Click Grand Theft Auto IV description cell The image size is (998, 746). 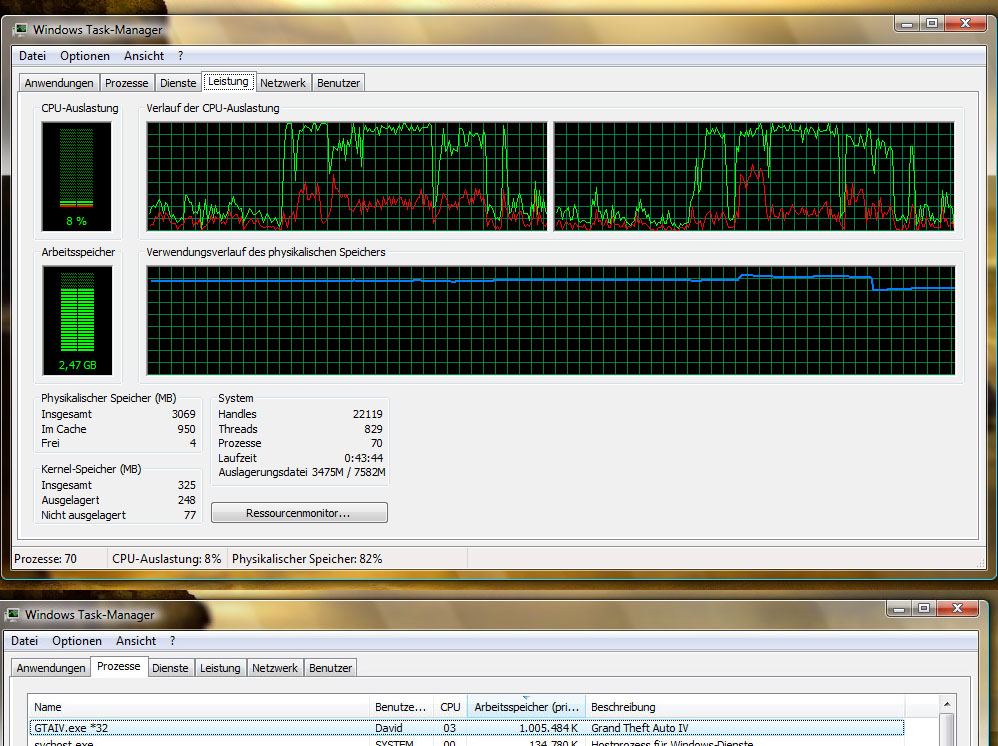640,728
